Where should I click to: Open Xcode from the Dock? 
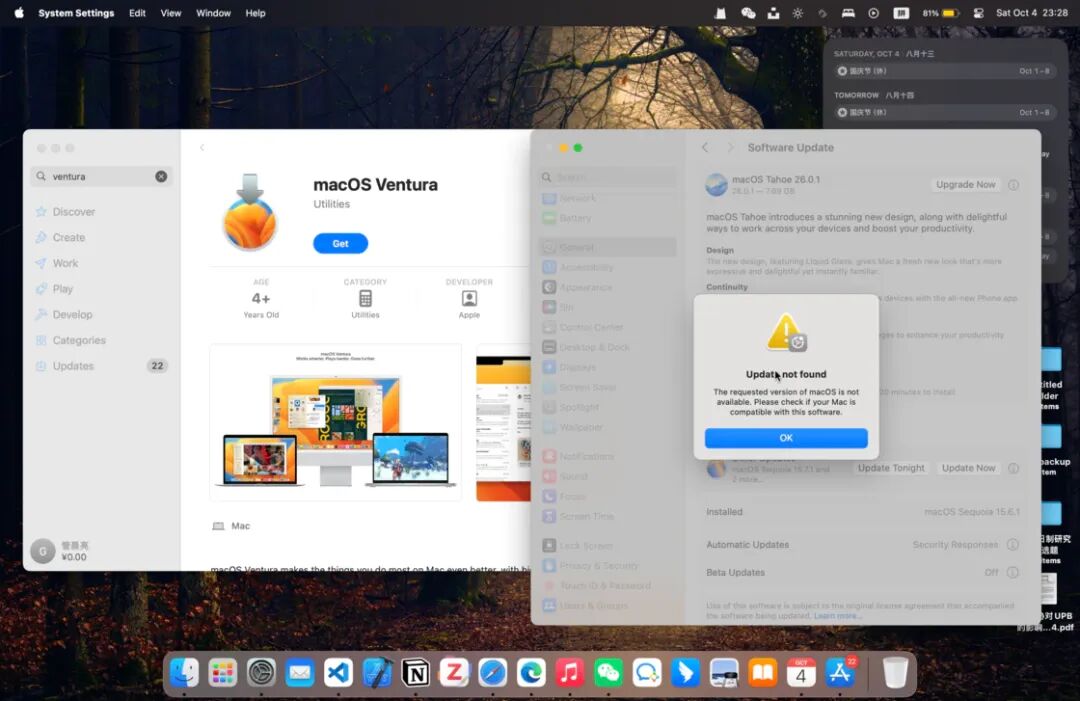(377, 673)
